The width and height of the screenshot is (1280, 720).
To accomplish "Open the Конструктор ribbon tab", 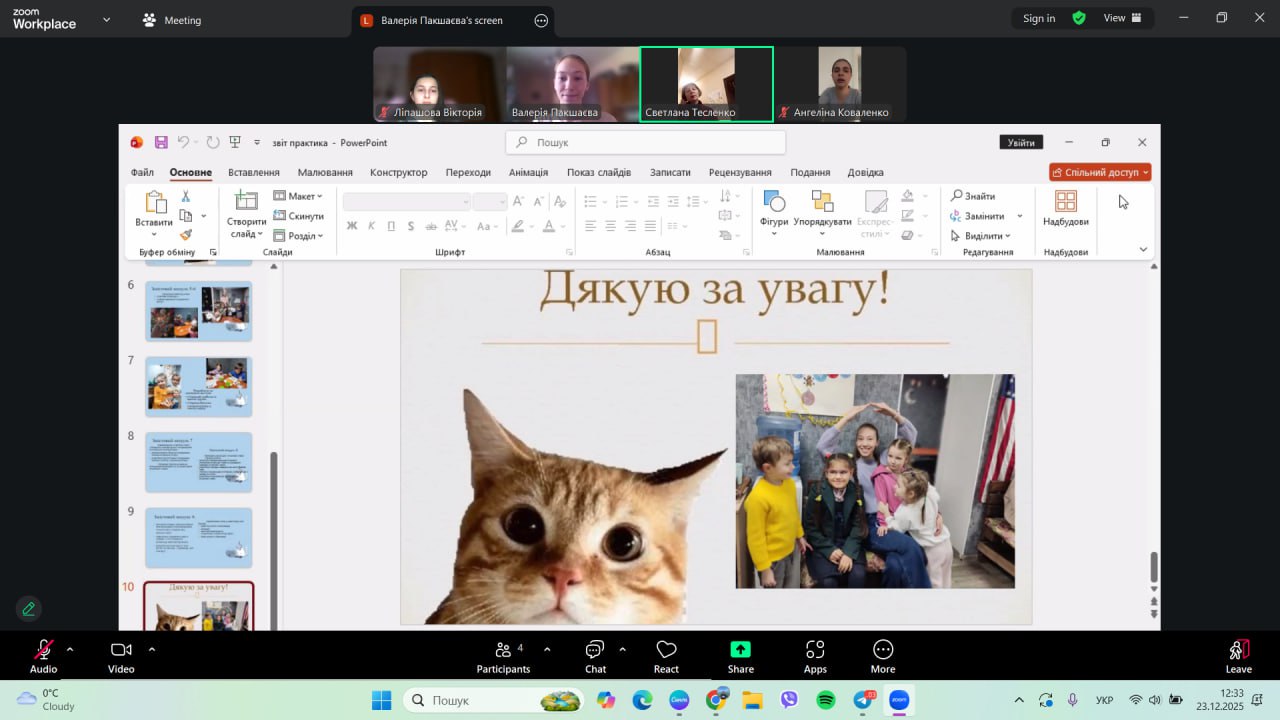I will pyautogui.click(x=398, y=172).
